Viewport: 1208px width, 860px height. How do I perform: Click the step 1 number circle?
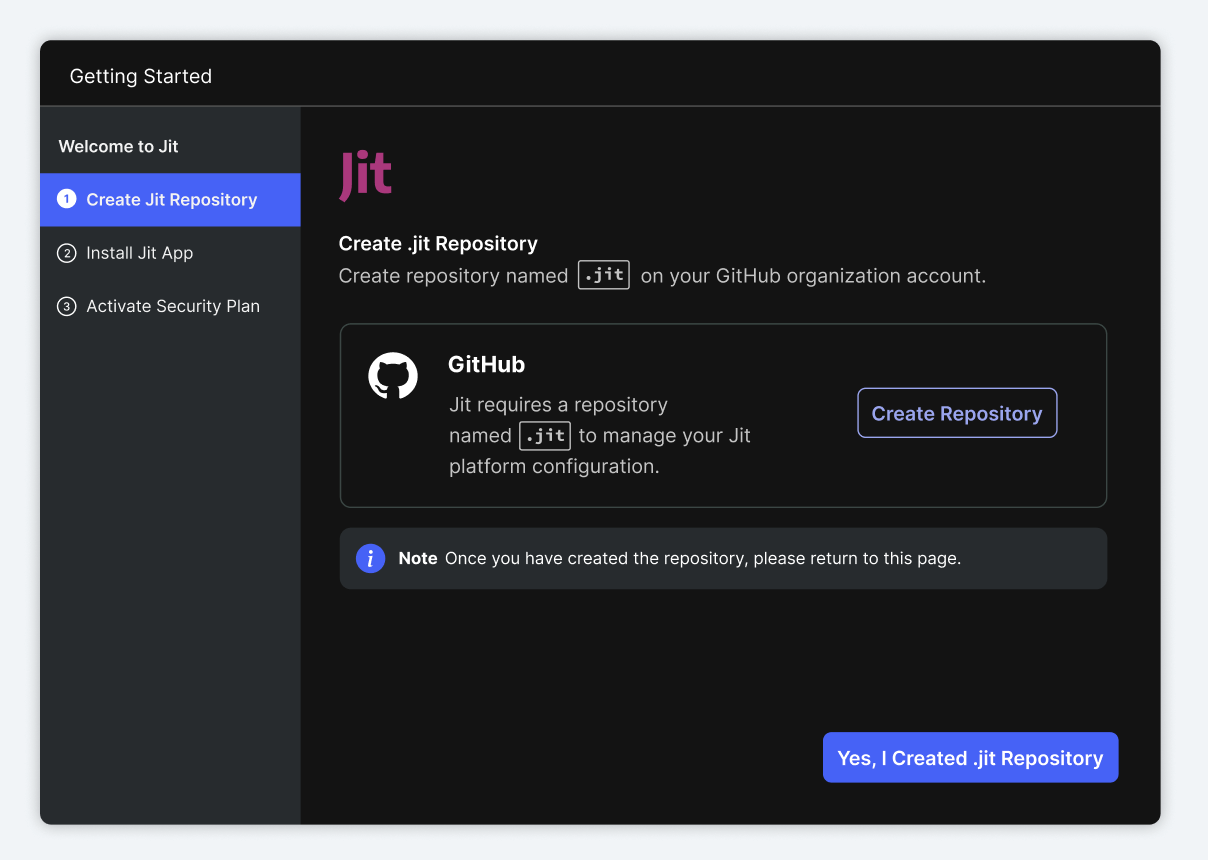pyautogui.click(x=66, y=199)
